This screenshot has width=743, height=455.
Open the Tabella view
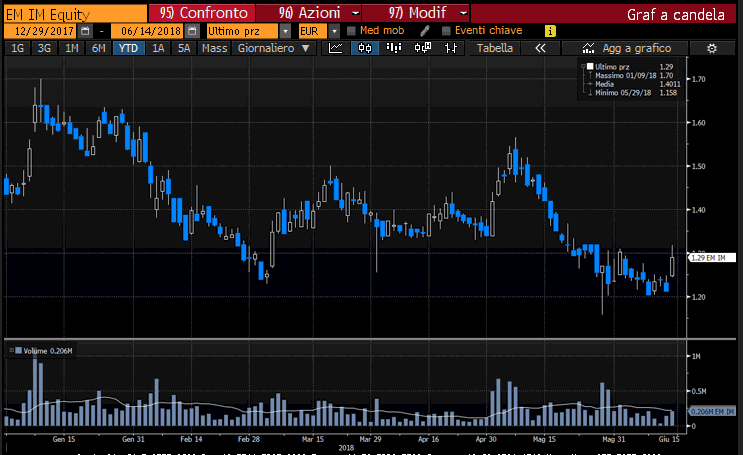(x=495, y=48)
